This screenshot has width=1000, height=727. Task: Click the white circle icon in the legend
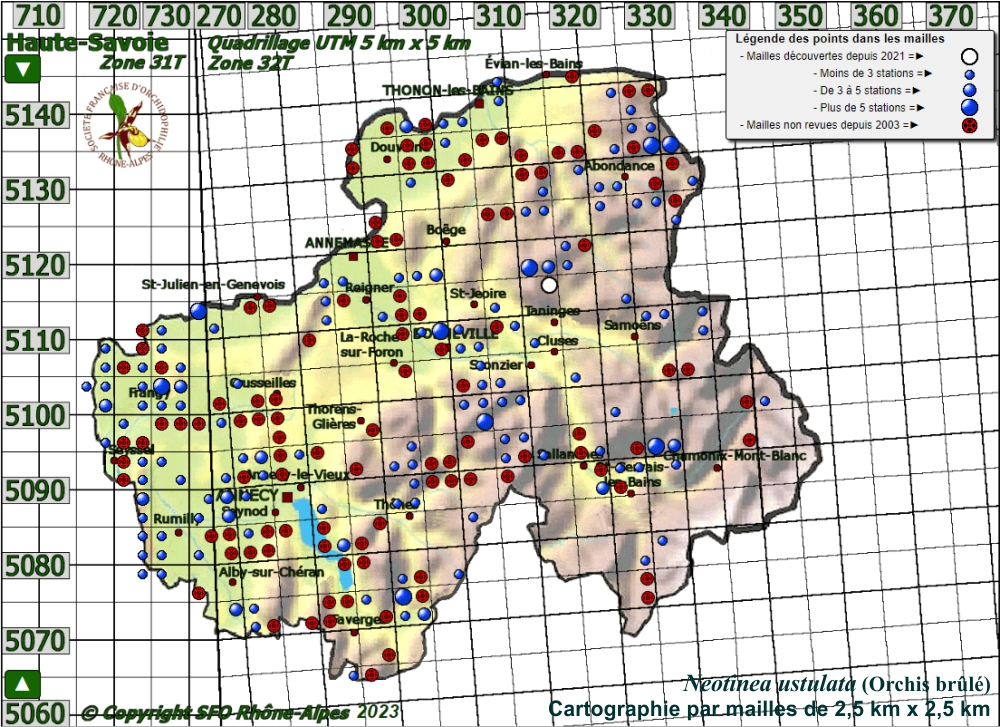point(968,56)
